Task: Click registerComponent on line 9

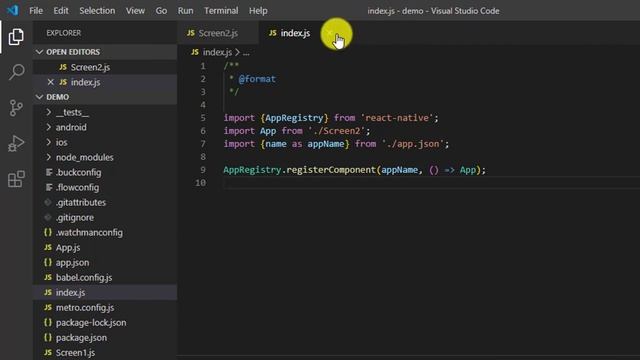Action: point(331,170)
